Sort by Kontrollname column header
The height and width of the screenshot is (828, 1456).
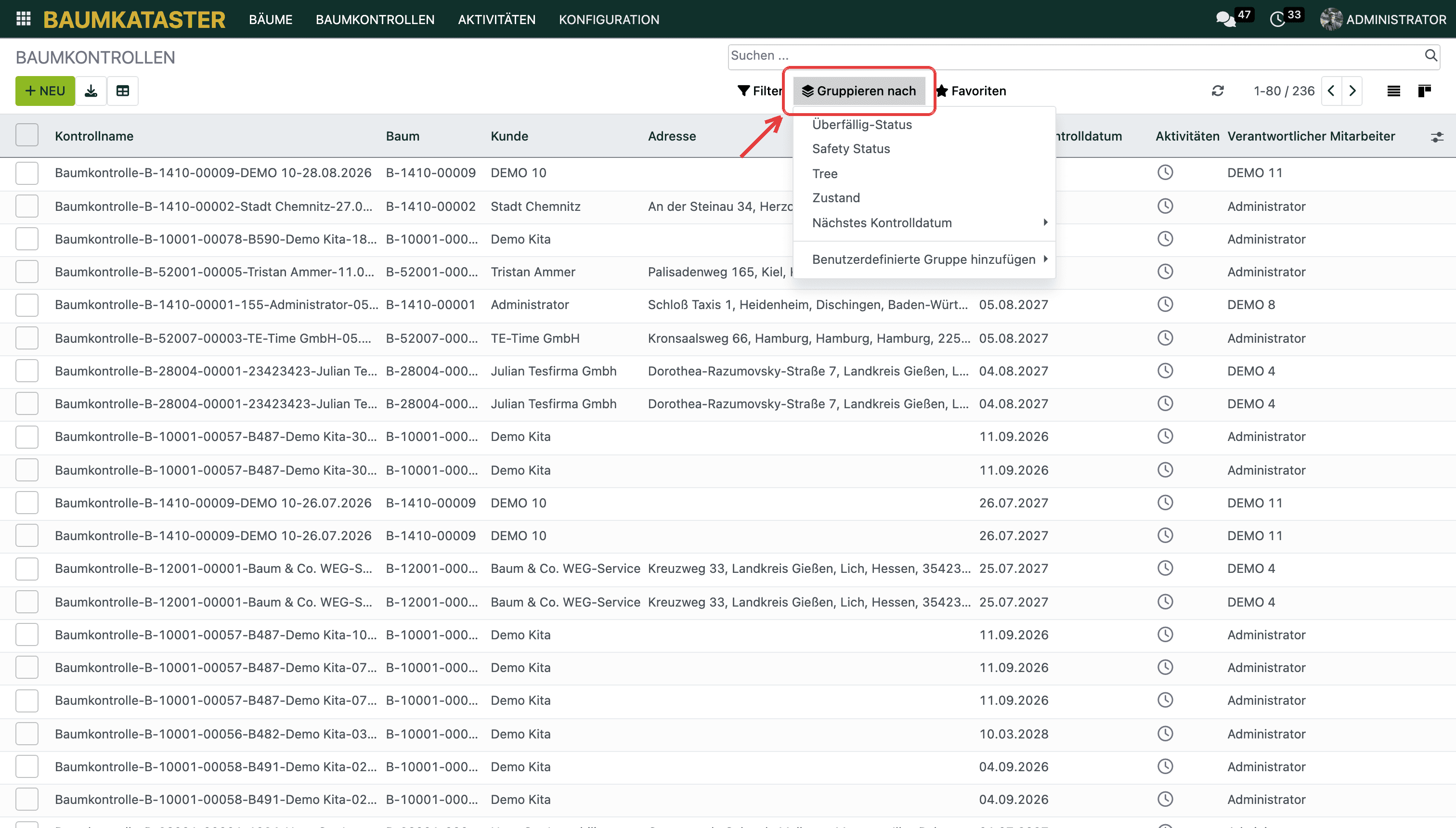click(94, 136)
